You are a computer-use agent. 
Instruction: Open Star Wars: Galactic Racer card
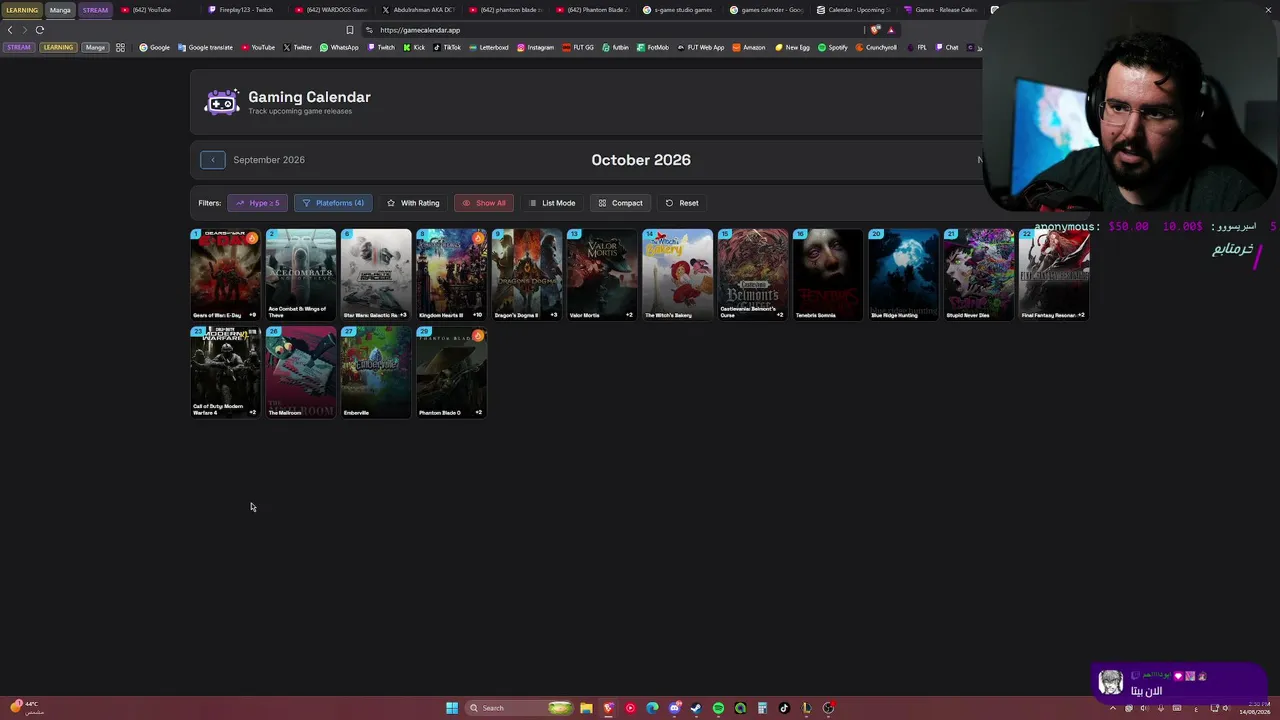pyautogui.click(x=376, y=275)
